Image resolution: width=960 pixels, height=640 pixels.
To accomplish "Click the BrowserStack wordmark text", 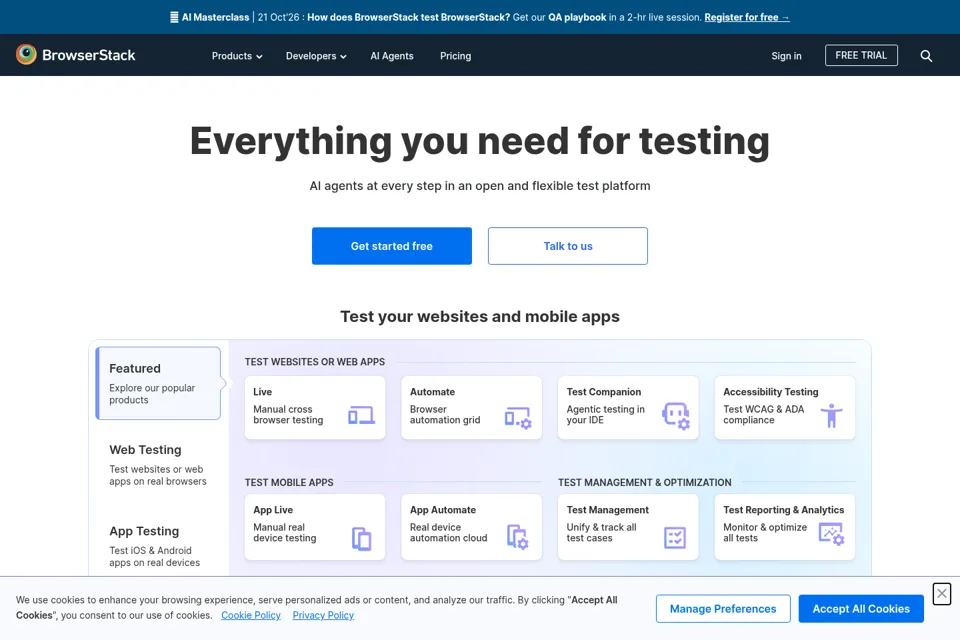I will (x=89, y=55).
